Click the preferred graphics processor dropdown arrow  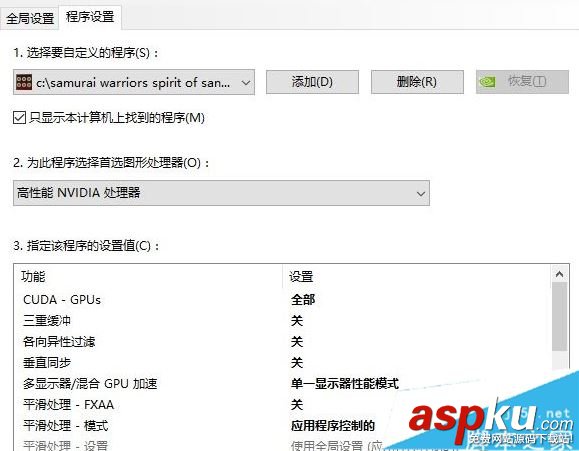[421, 193]
